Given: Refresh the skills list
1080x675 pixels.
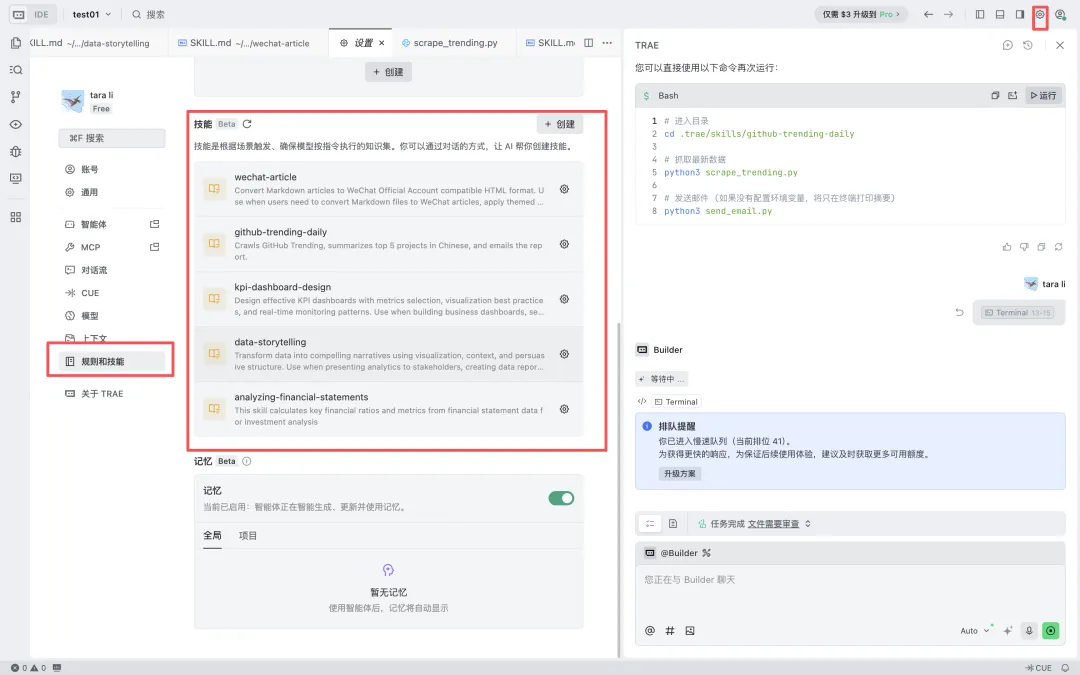Looking at the screenshot, I should click(247, 124).
